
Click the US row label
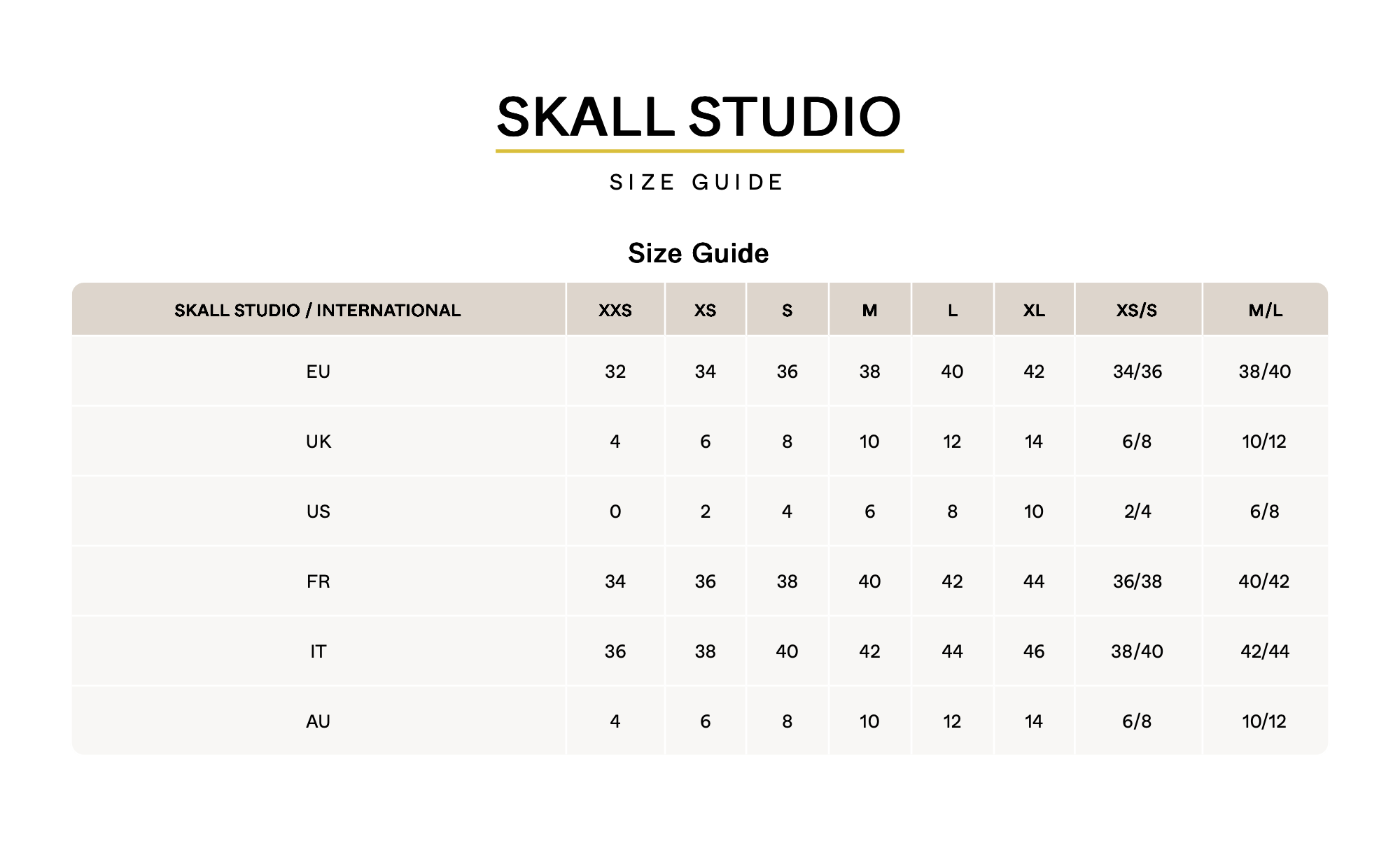pyautogui.click(x=318, y=511)
